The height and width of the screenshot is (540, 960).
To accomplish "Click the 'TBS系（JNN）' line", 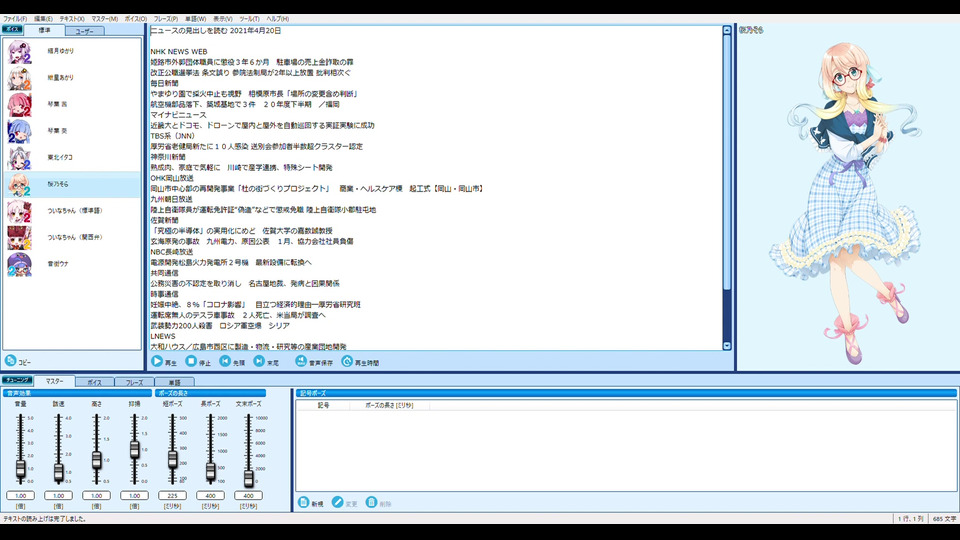I will [172, 136].
